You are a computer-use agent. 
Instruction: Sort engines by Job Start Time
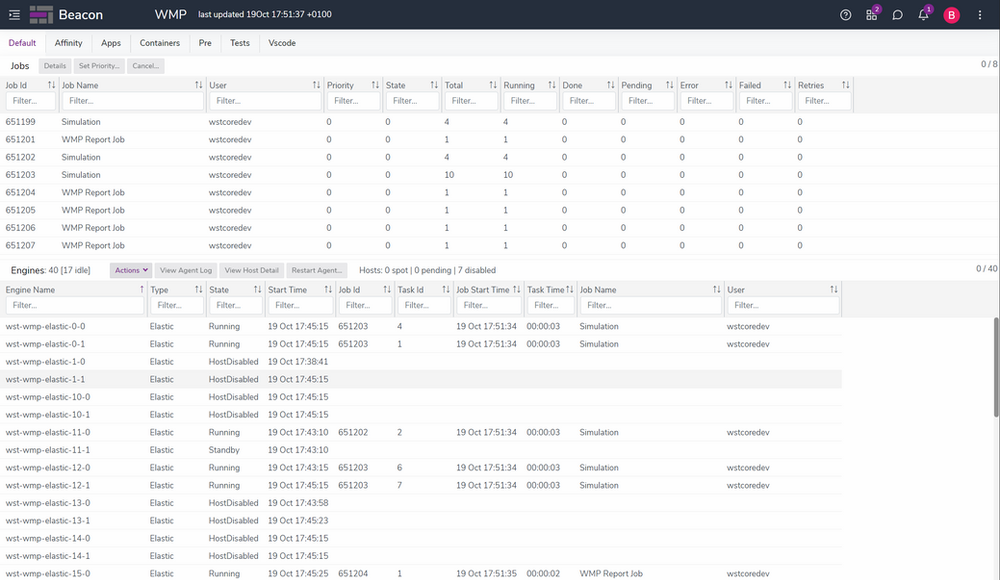517,290
